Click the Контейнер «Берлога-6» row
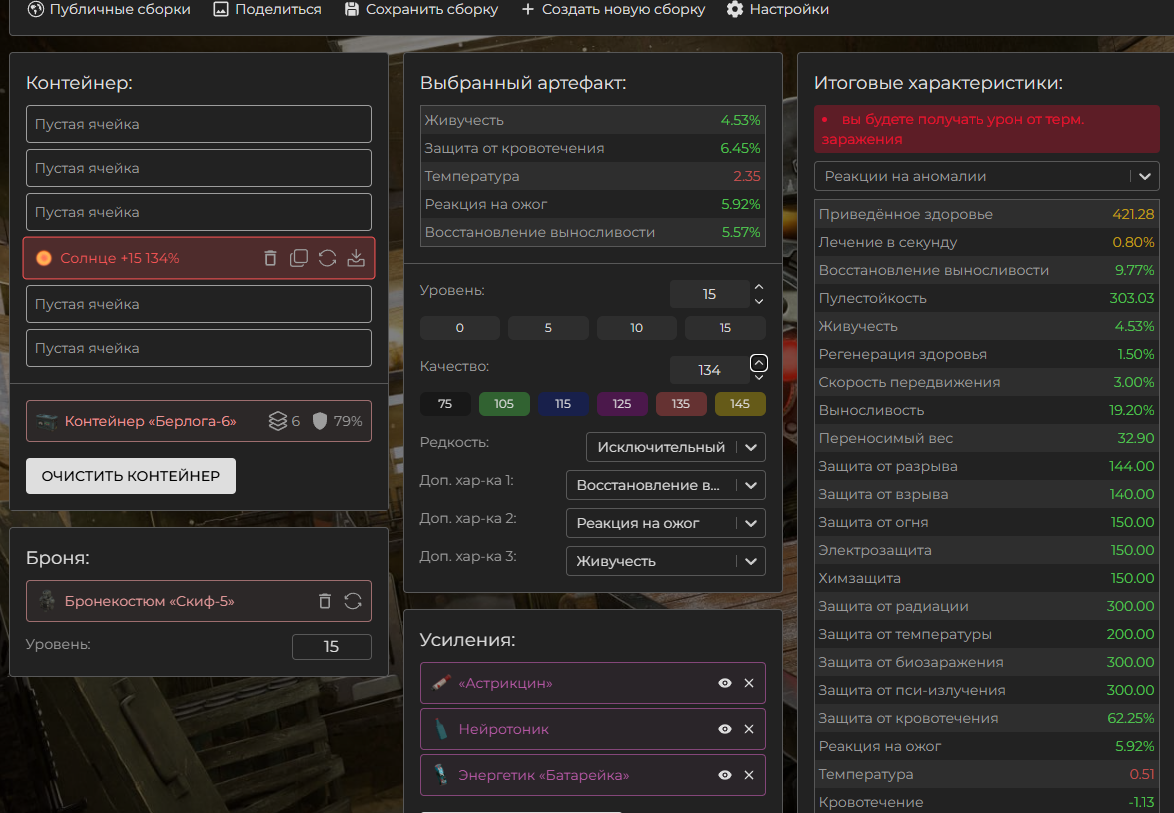Viewport: 1174px width, 813px height. pyautogui.click(x=198, y=421)
